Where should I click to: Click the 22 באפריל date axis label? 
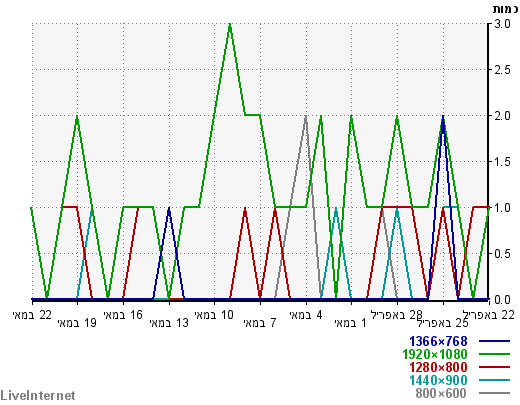pyautogui.click(x=489, y=315)
